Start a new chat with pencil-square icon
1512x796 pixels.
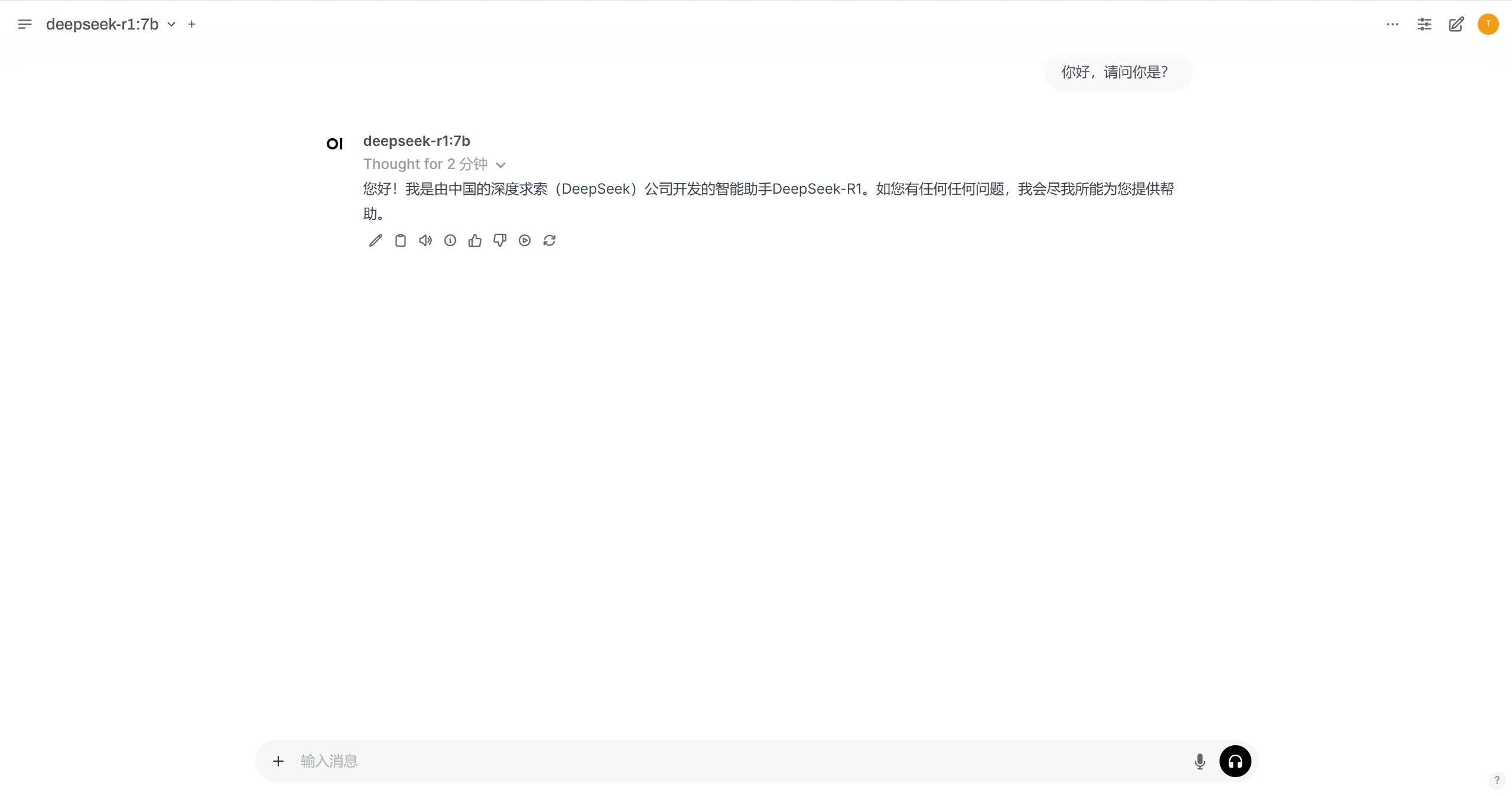pyautogui.click(x=1456, y=24)
